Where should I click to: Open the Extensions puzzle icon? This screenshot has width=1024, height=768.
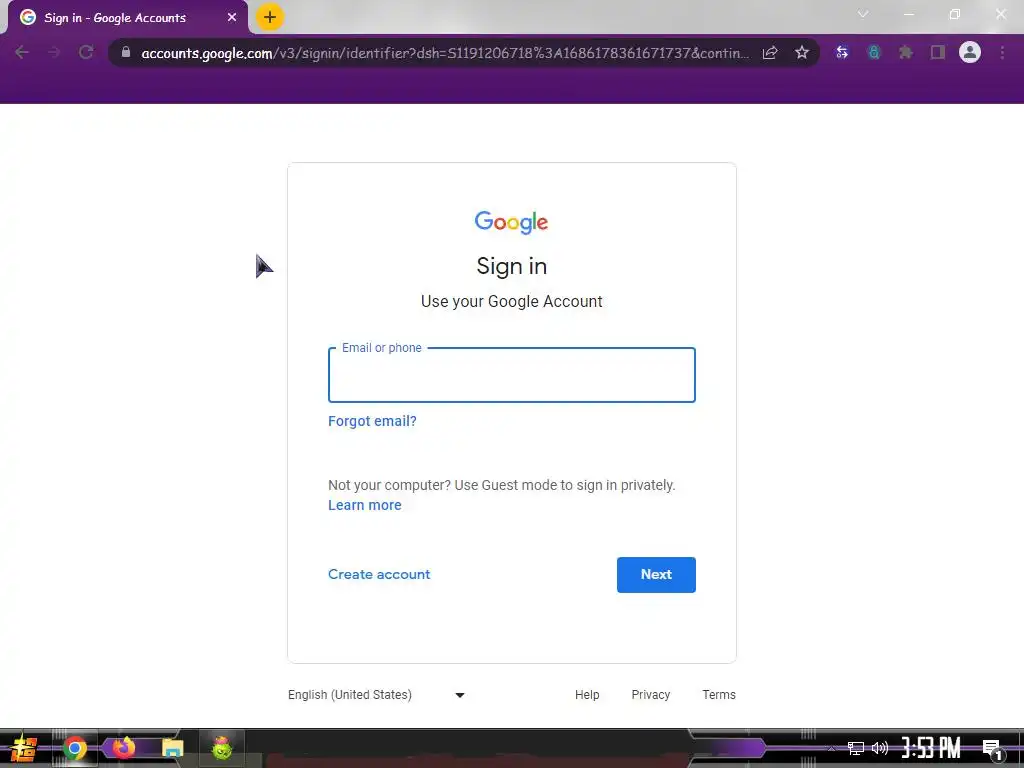click(906, 52)
